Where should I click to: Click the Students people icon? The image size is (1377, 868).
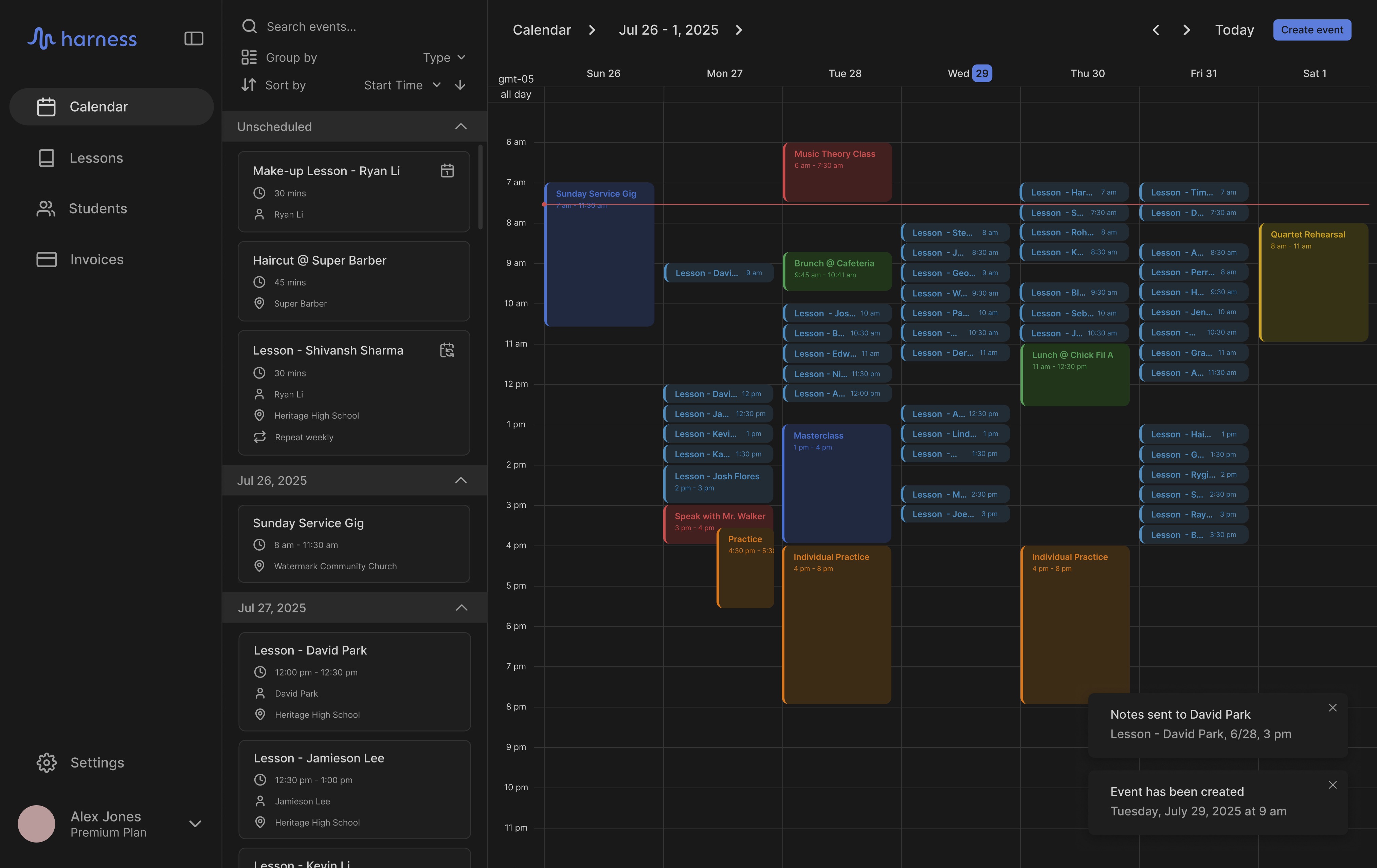[46, 208]
